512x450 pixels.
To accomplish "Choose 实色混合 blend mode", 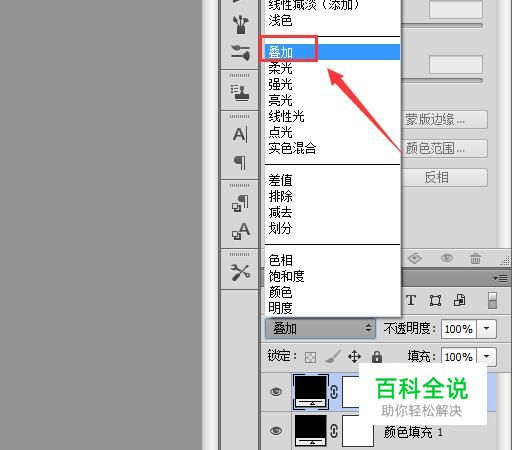I will point(333,148).
